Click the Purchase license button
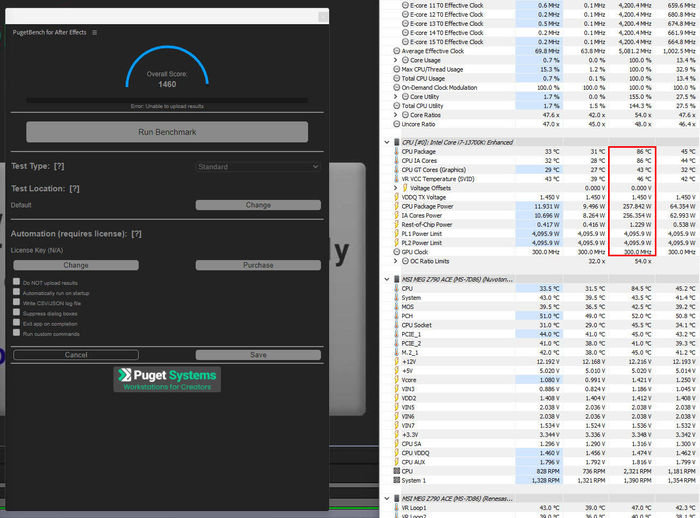Screen dimensions: 700x518 [x=258, y=265]
